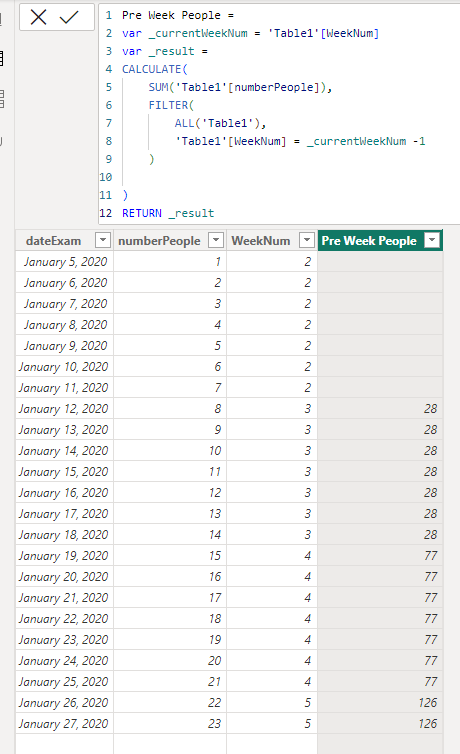Select the January 19, 2020 date cell
The width and height of the screenshot is (460, 754).
[x=65, y=556]
